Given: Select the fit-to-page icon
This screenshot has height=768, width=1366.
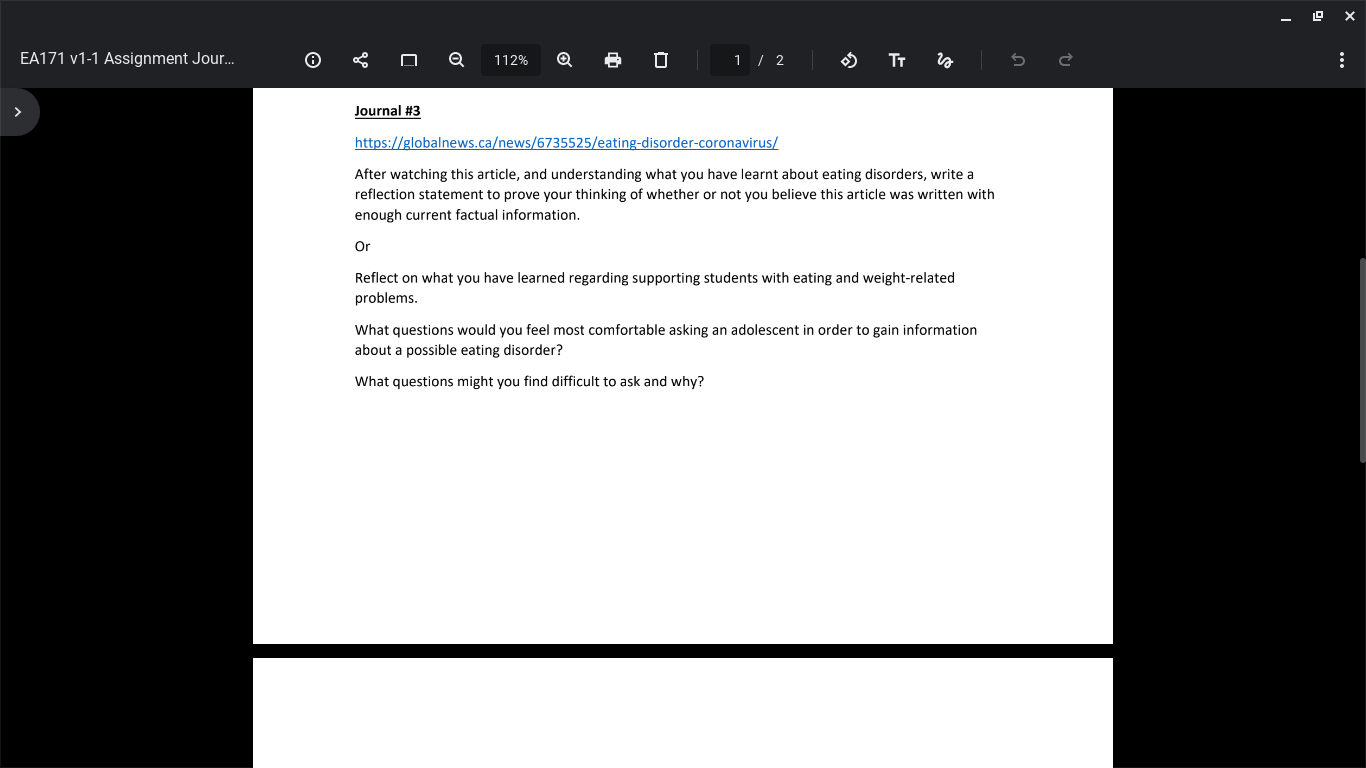Looking at the screenshot, I should coord(408,60).
